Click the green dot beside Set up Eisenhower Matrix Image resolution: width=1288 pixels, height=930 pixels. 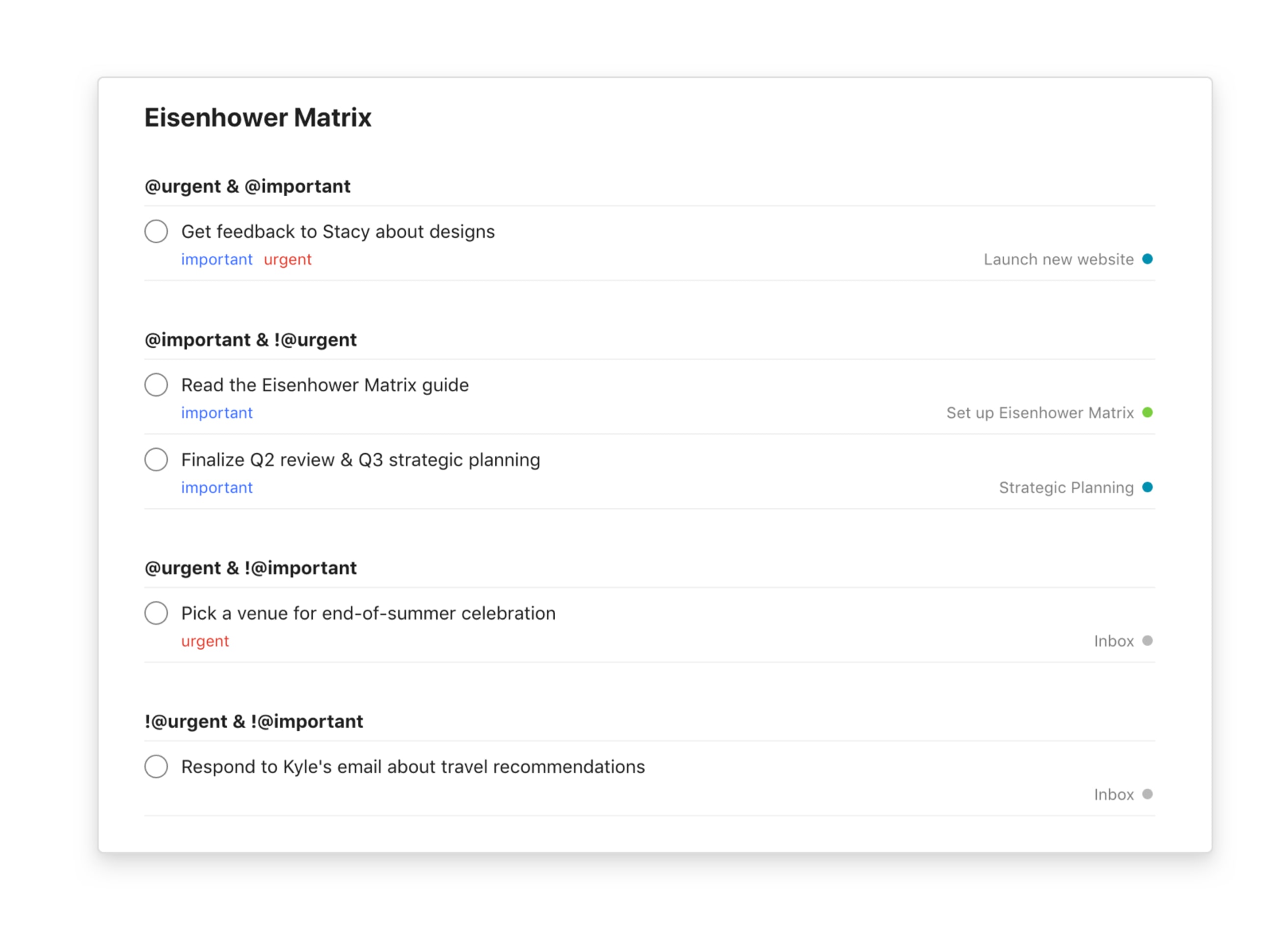1147,412
